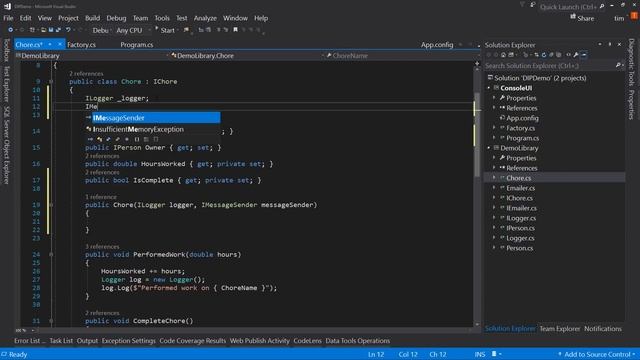Switch to the App.config tab
This screenshot has width=640, height=360.
pyautogui.click(x=437, y=44)
